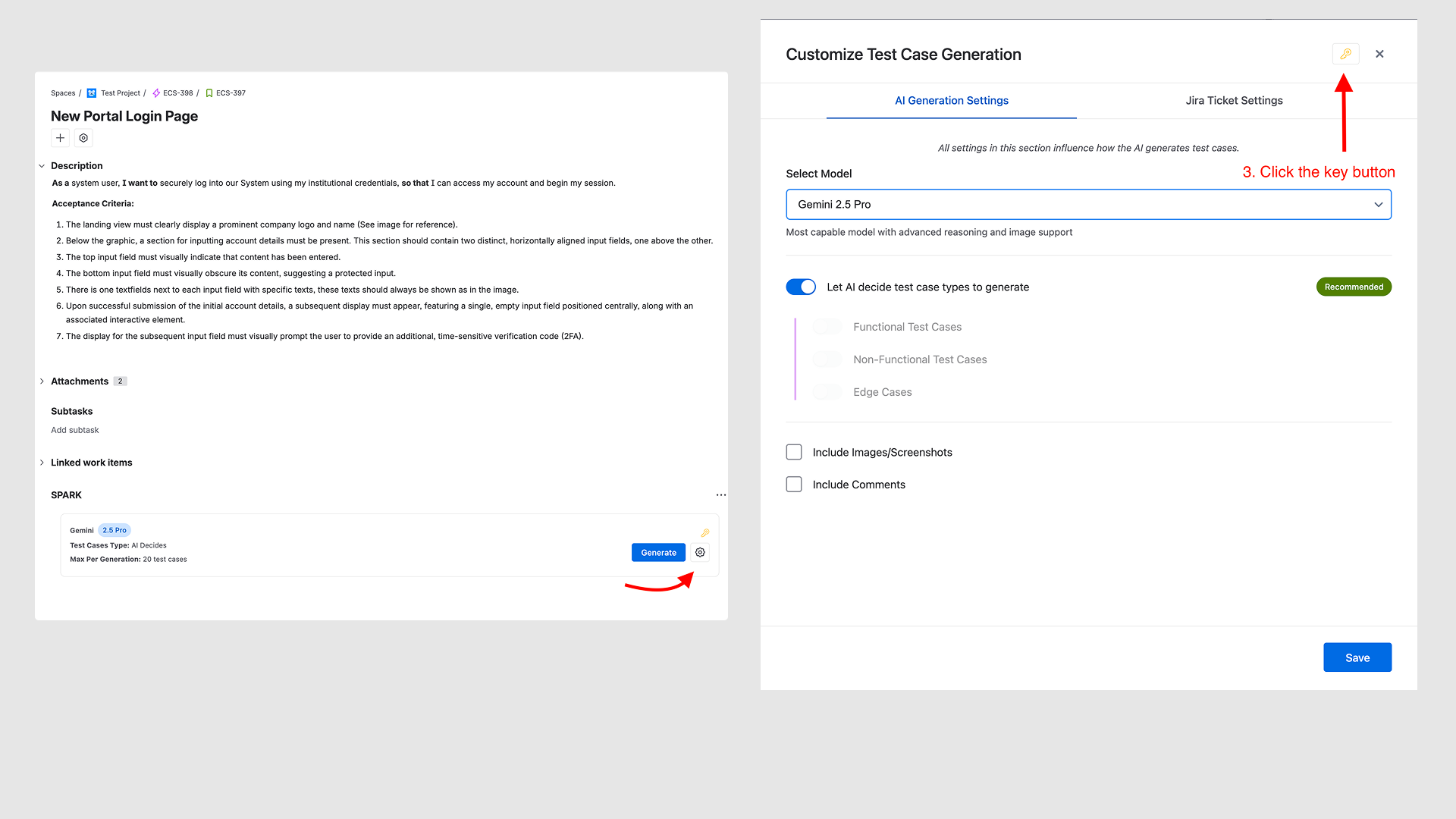Screen dimensions: 1456x819
Task: Expand the Attachments section
Action: pos(42,381)
